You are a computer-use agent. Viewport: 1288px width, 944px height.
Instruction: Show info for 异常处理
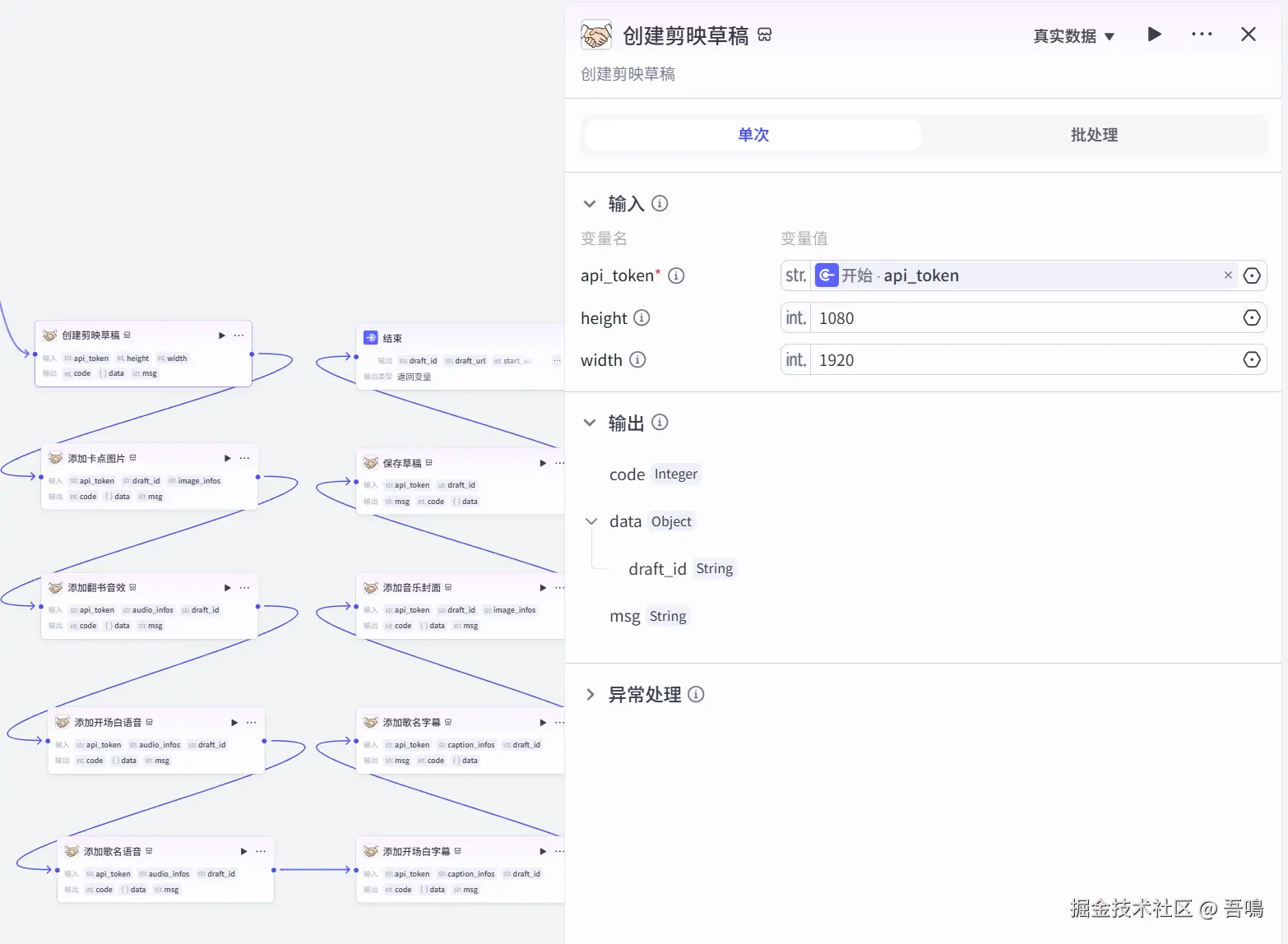pyautogui.click(x=696, y=695)
